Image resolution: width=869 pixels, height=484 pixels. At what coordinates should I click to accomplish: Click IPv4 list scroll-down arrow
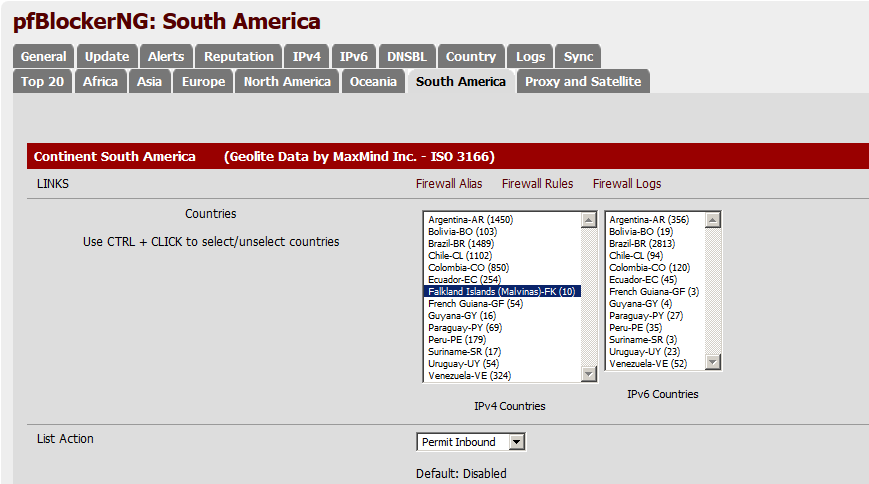(589, 374)
